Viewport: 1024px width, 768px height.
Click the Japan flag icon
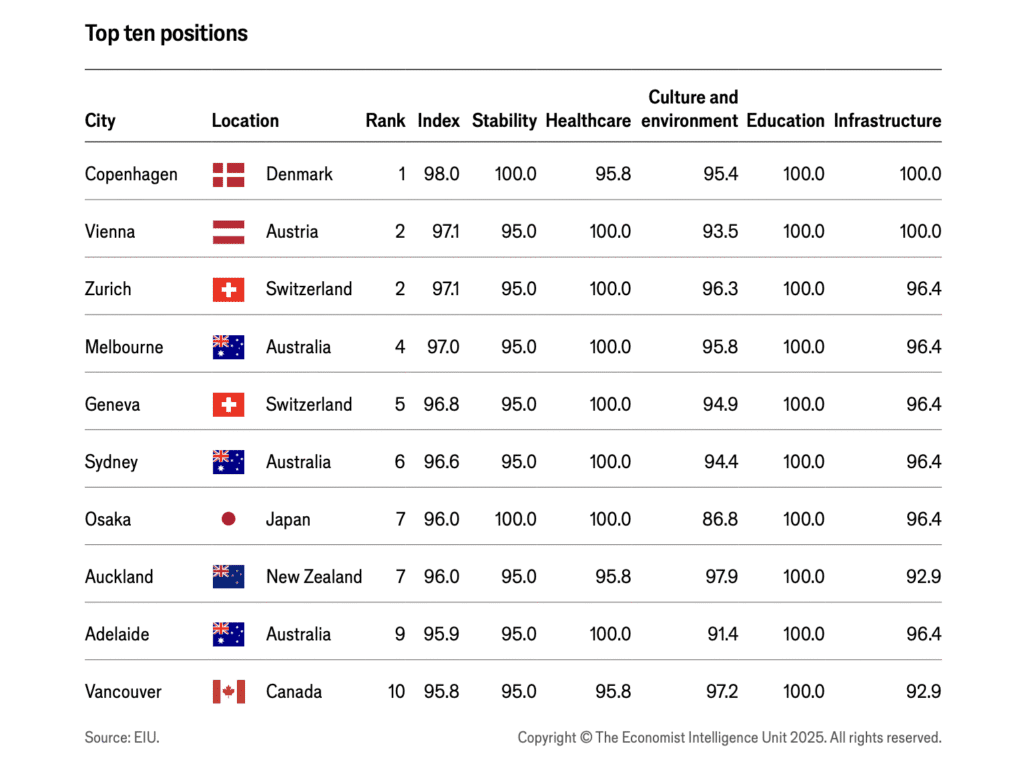tap(228, 520)
